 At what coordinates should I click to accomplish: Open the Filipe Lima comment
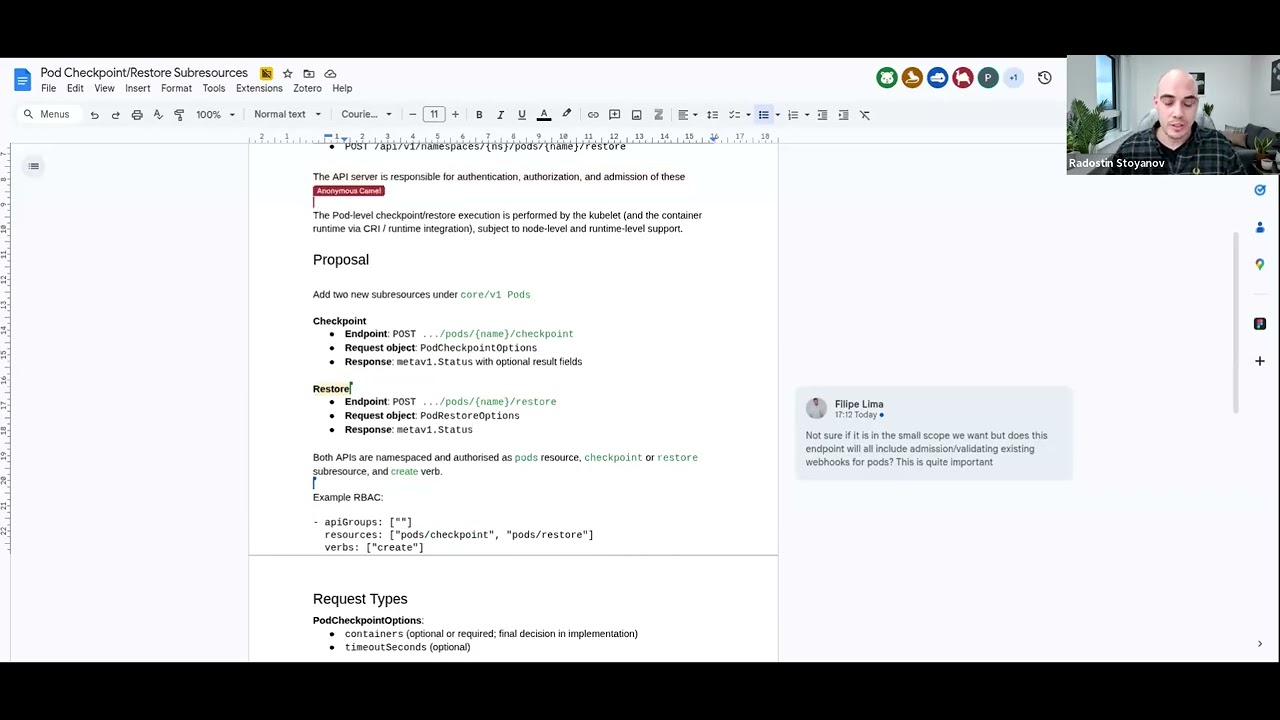934,434
